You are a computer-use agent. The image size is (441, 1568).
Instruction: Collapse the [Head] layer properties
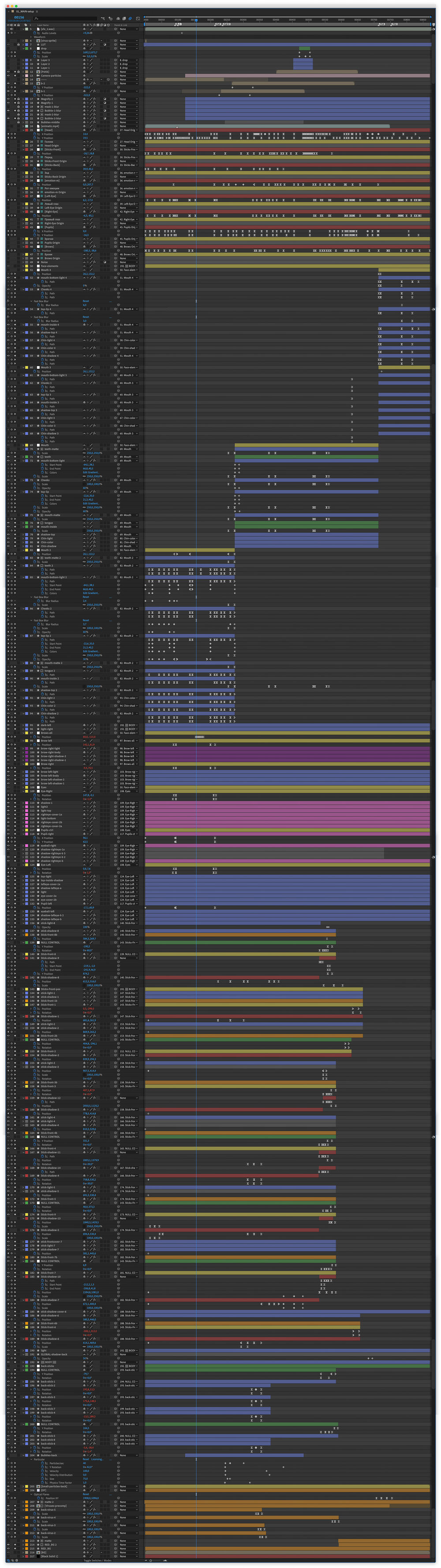pos(24,130)
